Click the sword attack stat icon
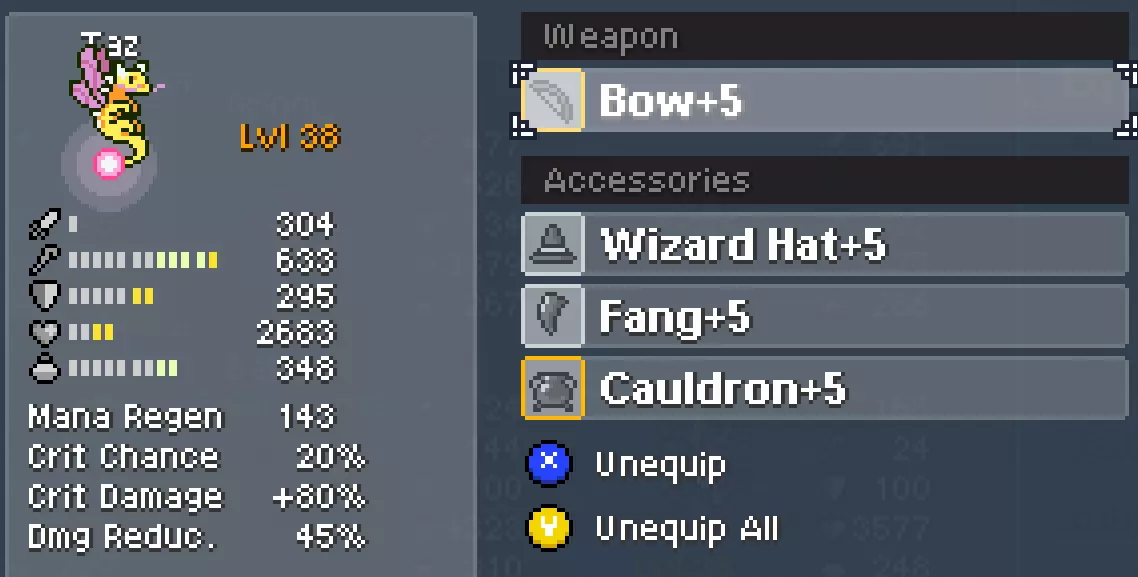 point(44,224)
